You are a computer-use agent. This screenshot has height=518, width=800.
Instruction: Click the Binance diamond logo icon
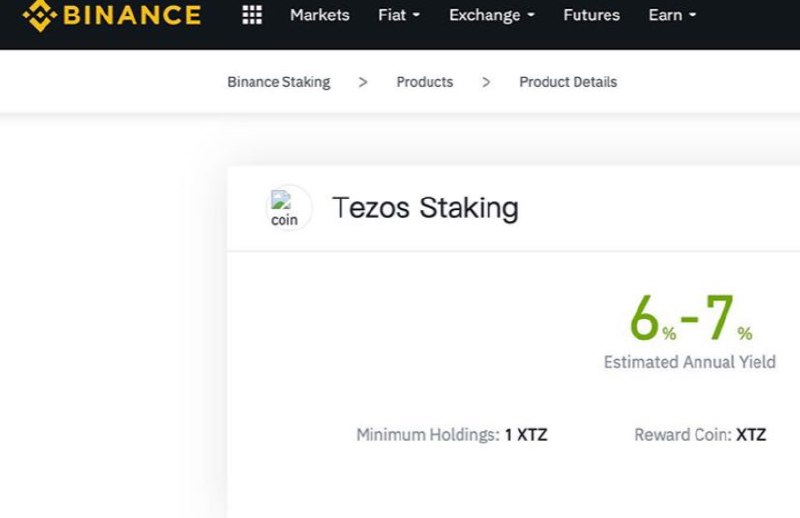(x=39, y=15)
